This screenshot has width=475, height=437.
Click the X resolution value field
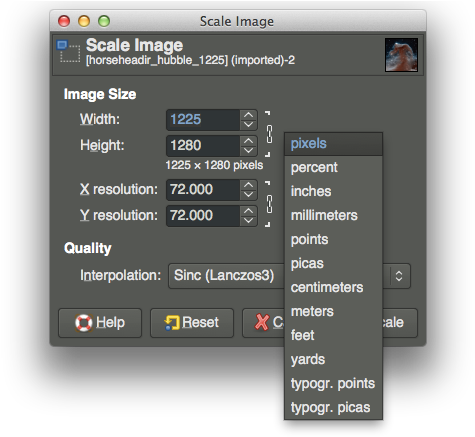coord(203,190)
